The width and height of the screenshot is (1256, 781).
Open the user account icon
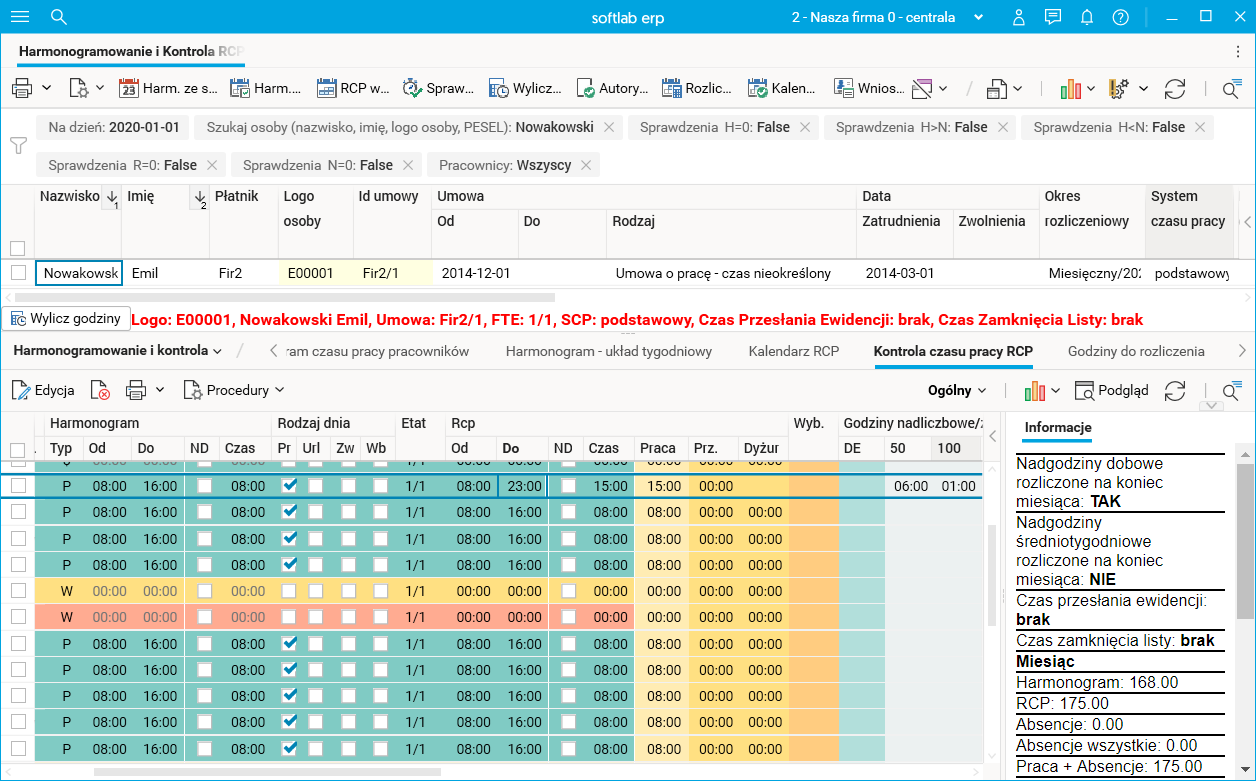pos(1018,17)
